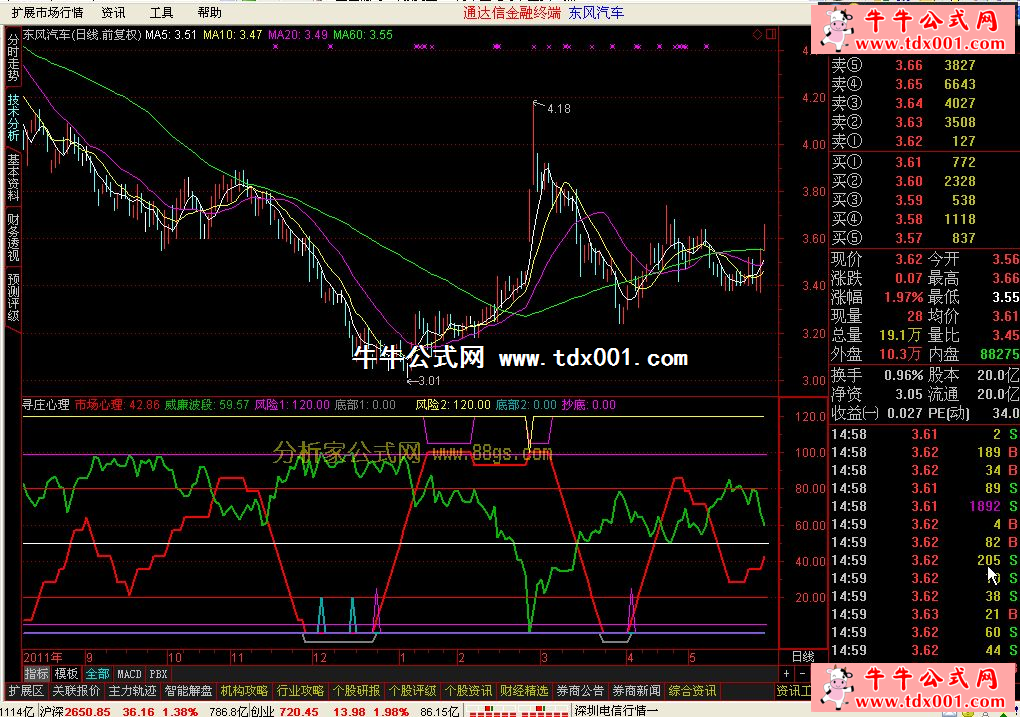Click the 卖⑤ 3.66 order row
Image resolution: width=1020 pixels, height=717 pixels.
[x=904, y=65]
